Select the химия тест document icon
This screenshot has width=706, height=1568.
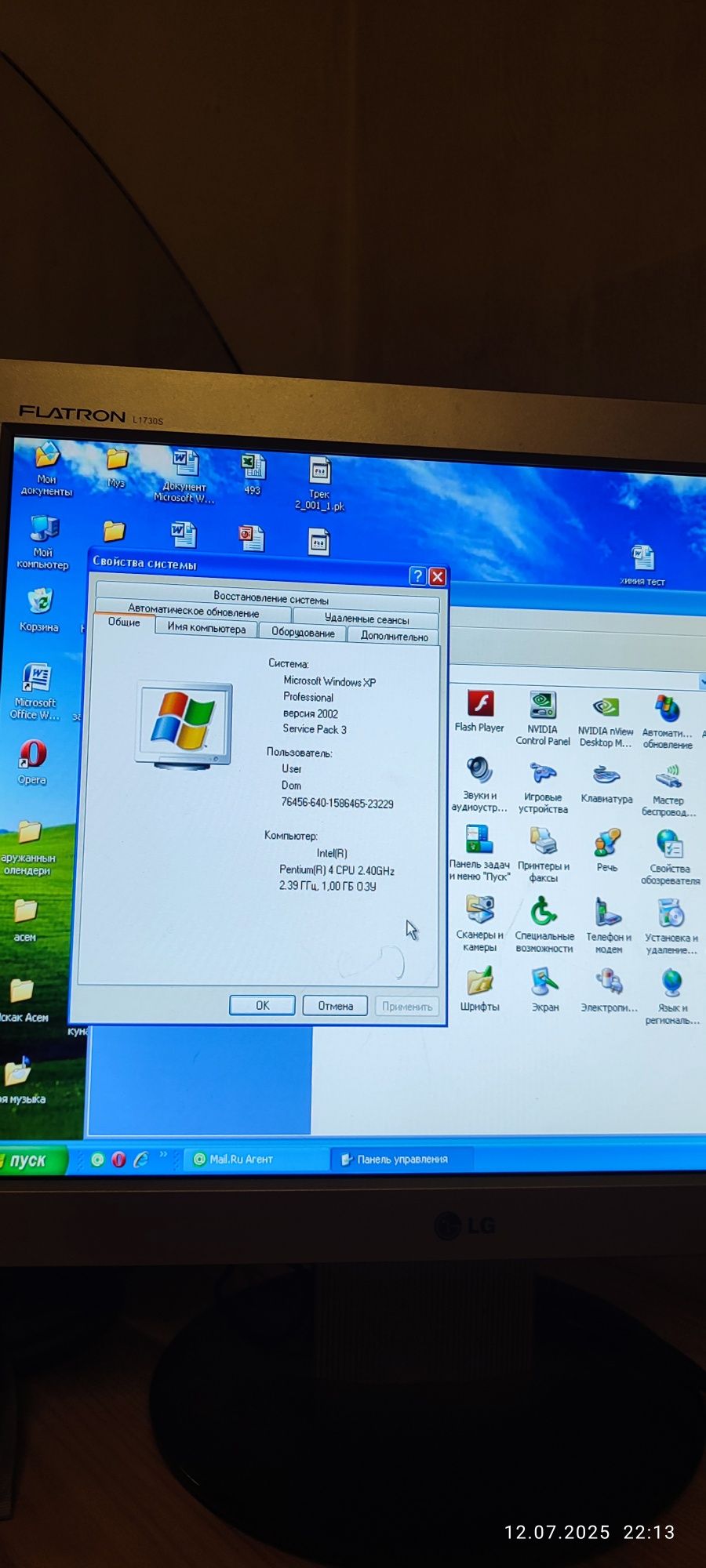(x=642, y=565)
